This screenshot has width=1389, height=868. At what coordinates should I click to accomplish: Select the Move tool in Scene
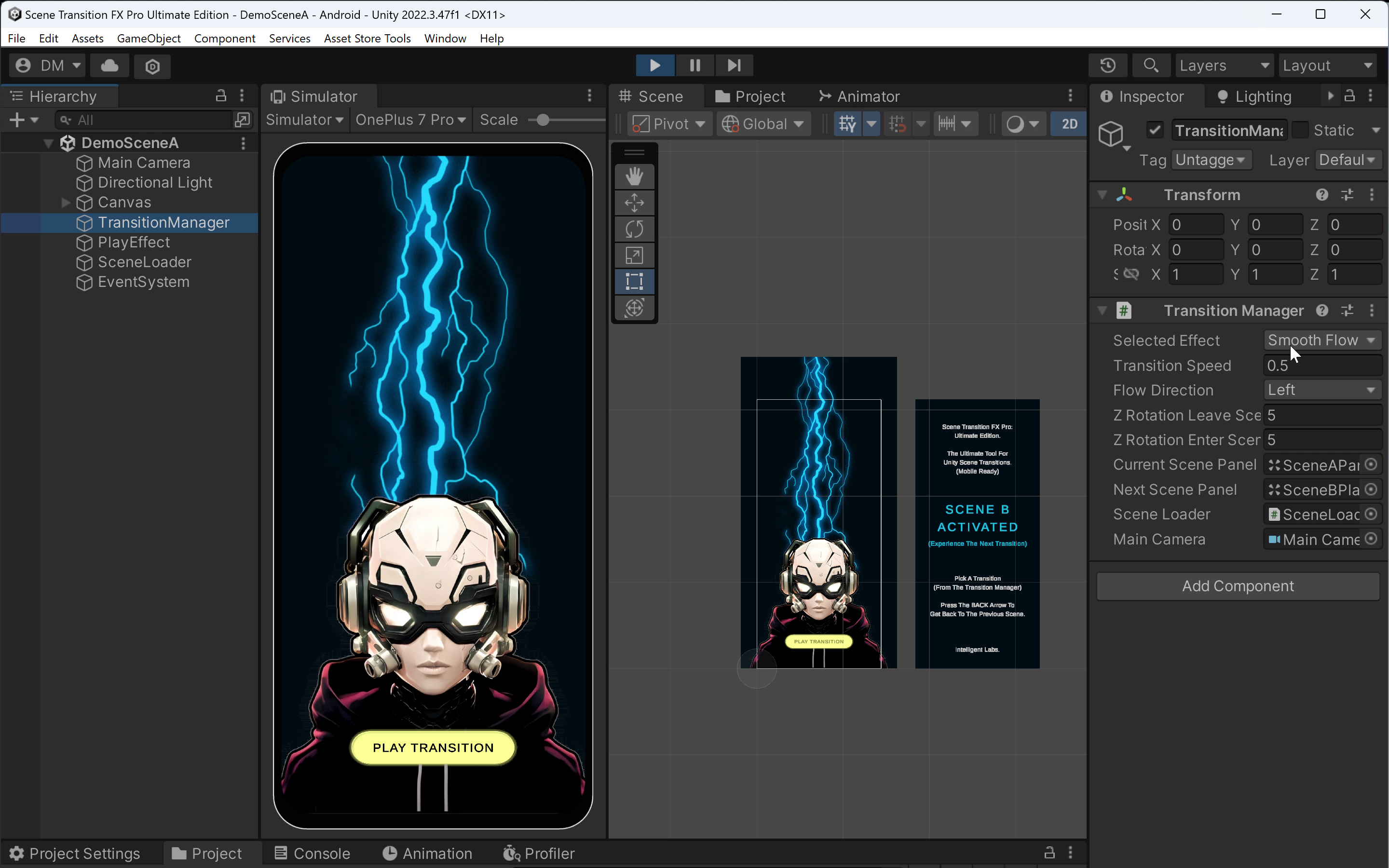tap(634, 203)
